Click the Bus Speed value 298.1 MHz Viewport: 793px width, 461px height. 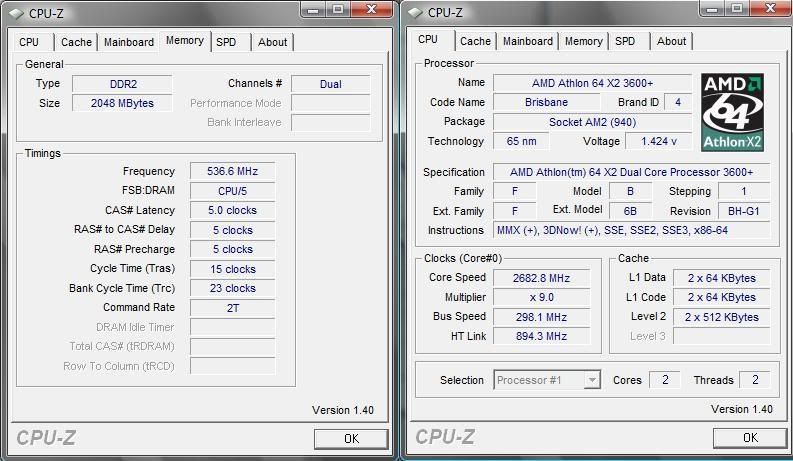click(x=541, y=317)
